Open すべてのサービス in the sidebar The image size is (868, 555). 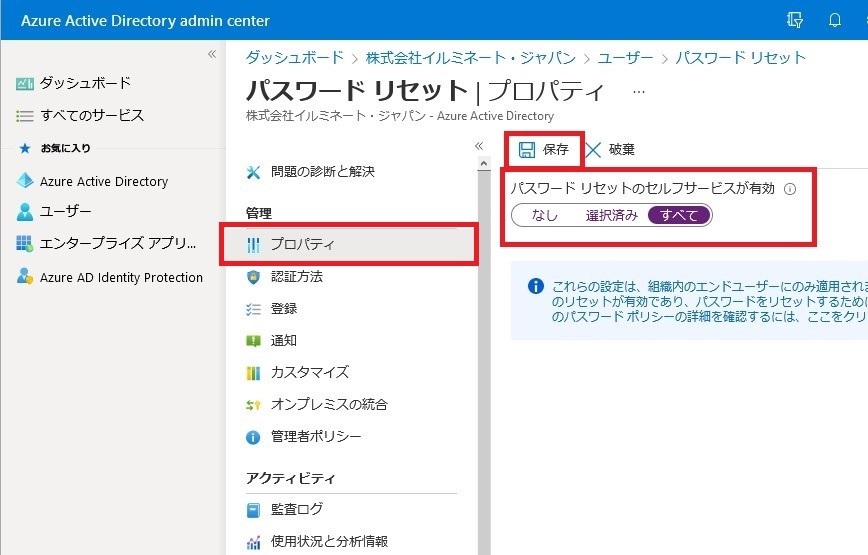(x=92, y=116)
